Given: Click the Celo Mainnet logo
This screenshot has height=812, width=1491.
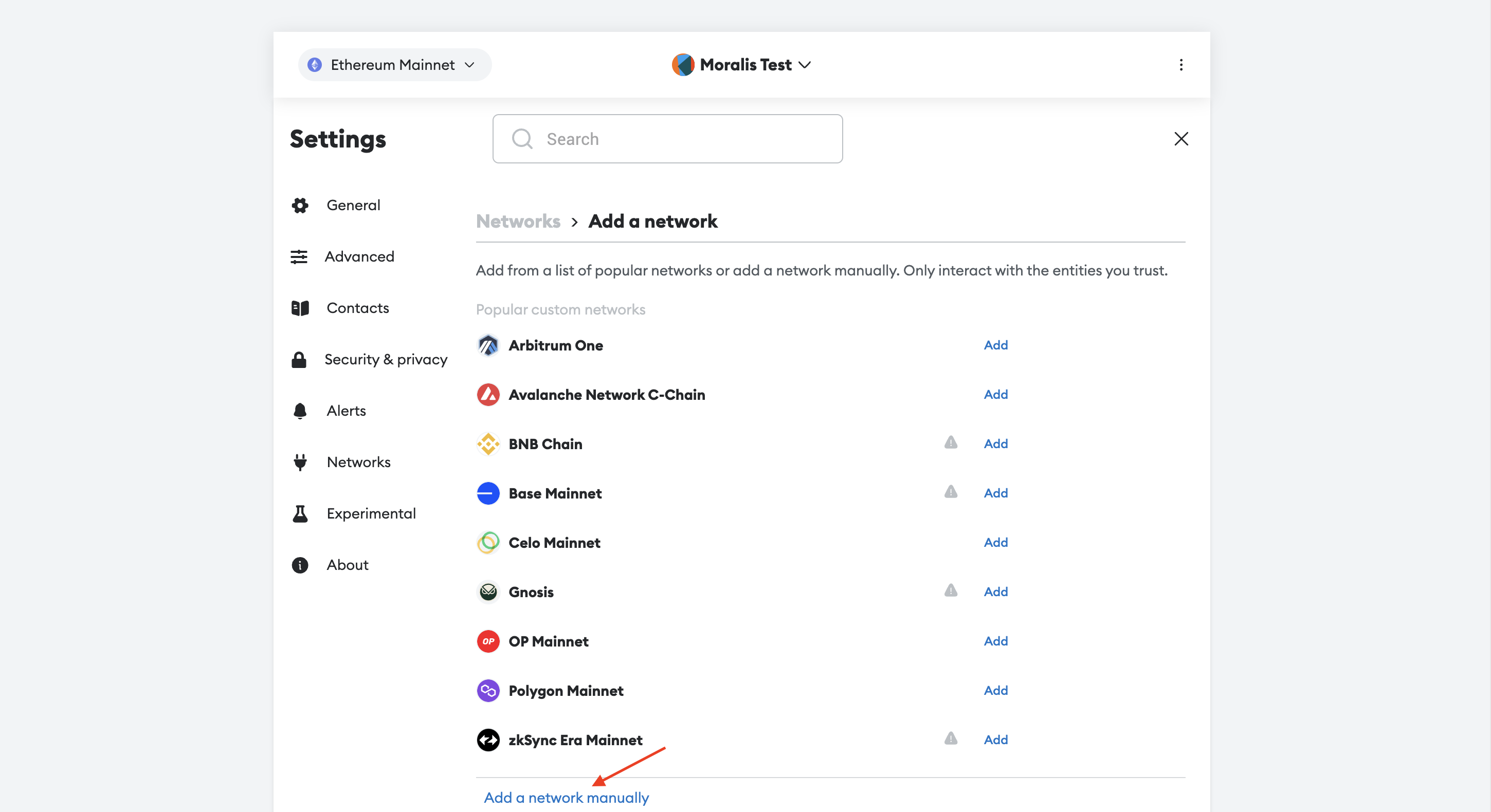Looking at the screenshot, I should pyautogui.click(x=488, y=542).
